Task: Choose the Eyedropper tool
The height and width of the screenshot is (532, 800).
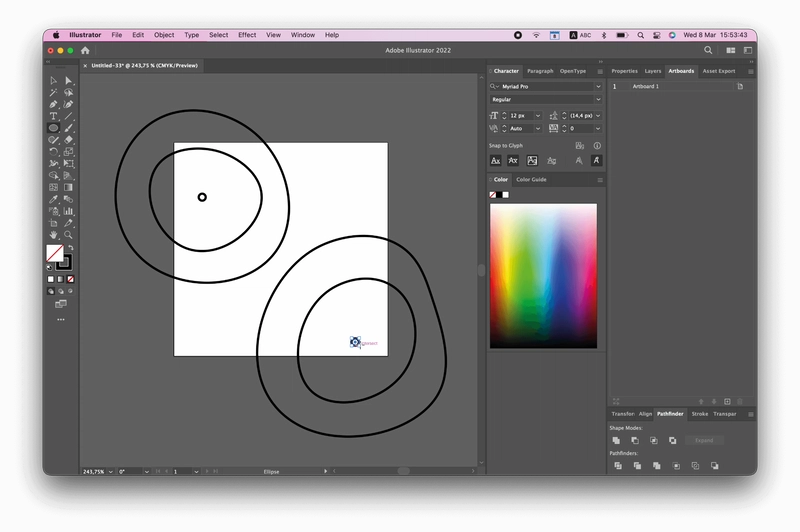Action: 53,199
